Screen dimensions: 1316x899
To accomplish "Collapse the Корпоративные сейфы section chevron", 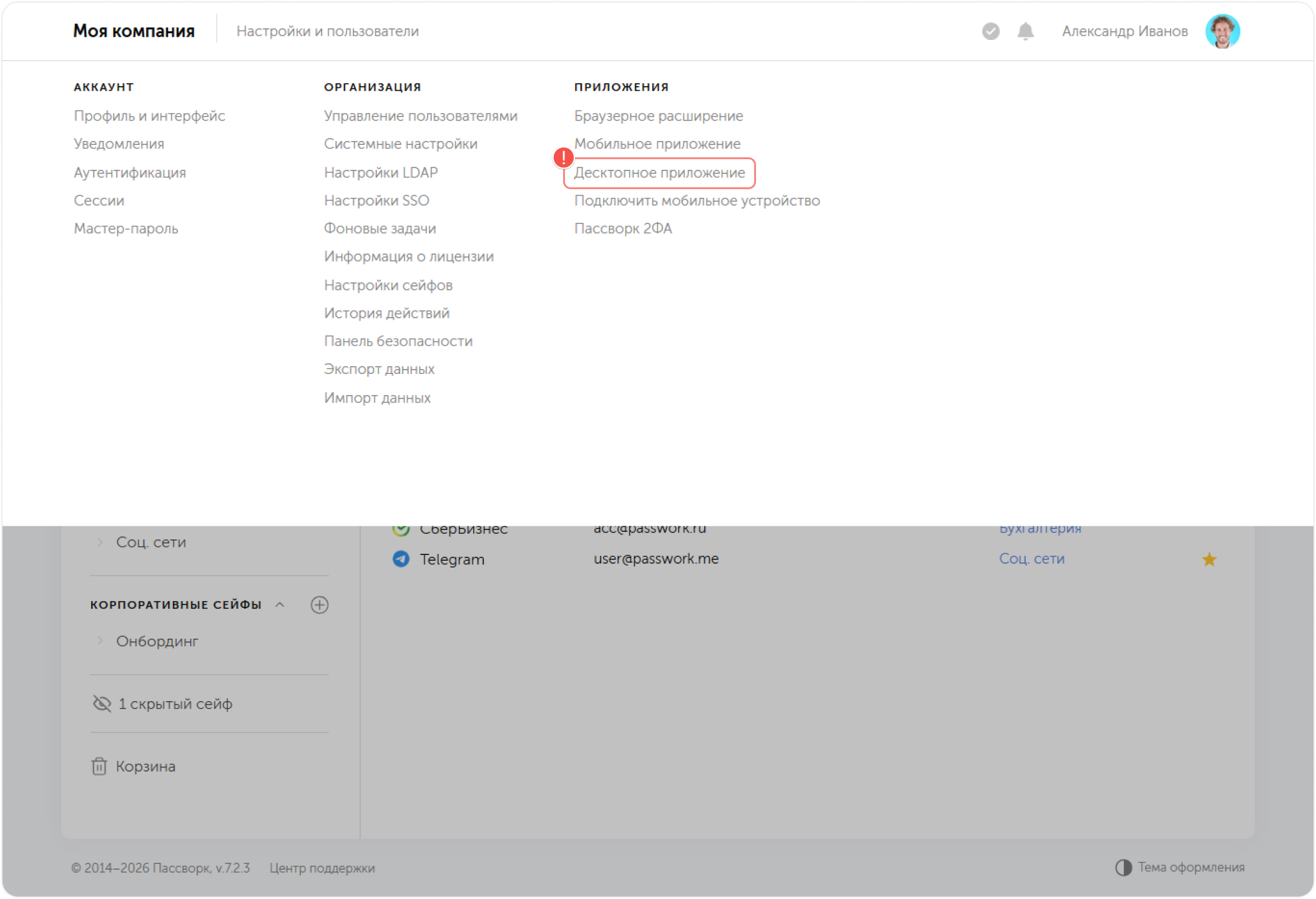I will (x=280, y=604).
